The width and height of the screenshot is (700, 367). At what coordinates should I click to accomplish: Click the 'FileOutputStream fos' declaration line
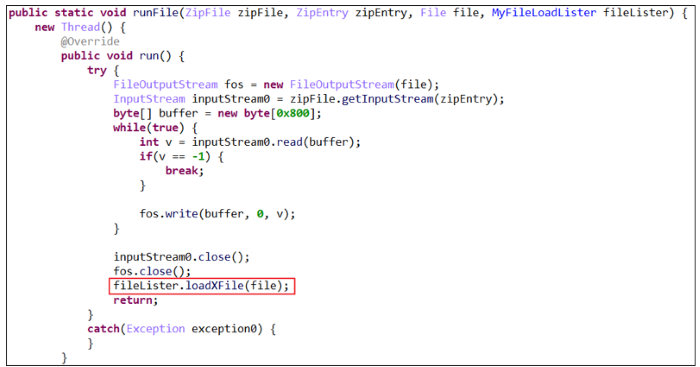(x=276, y=84)
